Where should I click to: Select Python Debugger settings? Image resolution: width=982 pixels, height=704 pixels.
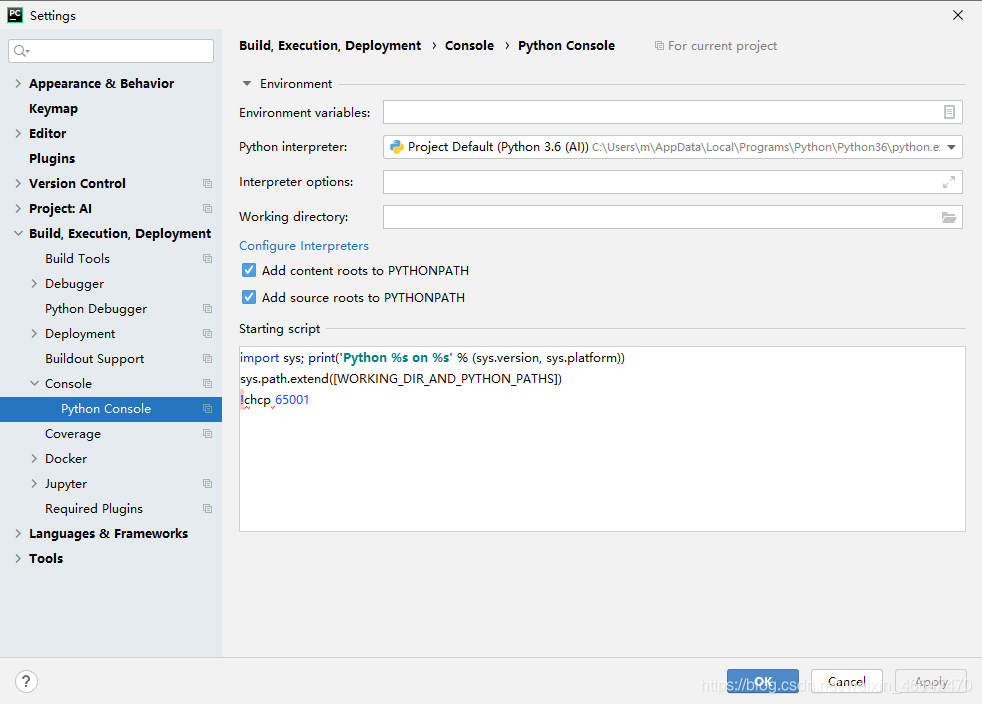pyautogui.click(x=96, y=309)
